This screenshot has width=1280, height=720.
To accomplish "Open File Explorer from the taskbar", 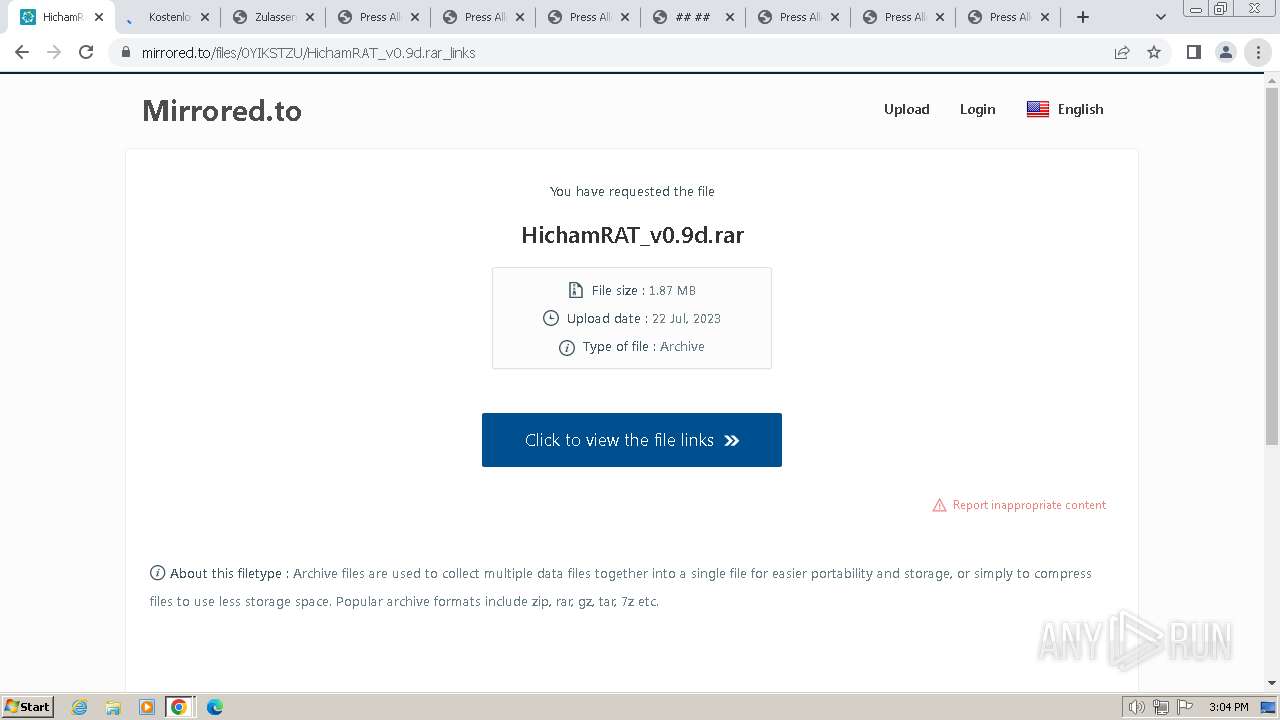I will 113,707.
